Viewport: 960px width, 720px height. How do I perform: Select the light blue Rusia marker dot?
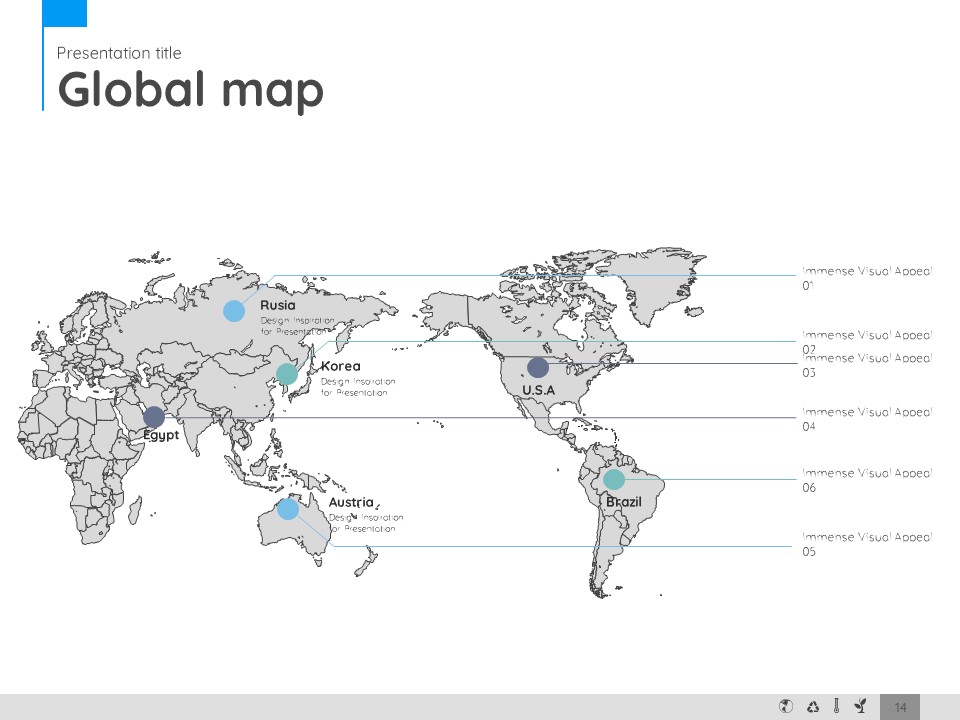tap(234, 310)
